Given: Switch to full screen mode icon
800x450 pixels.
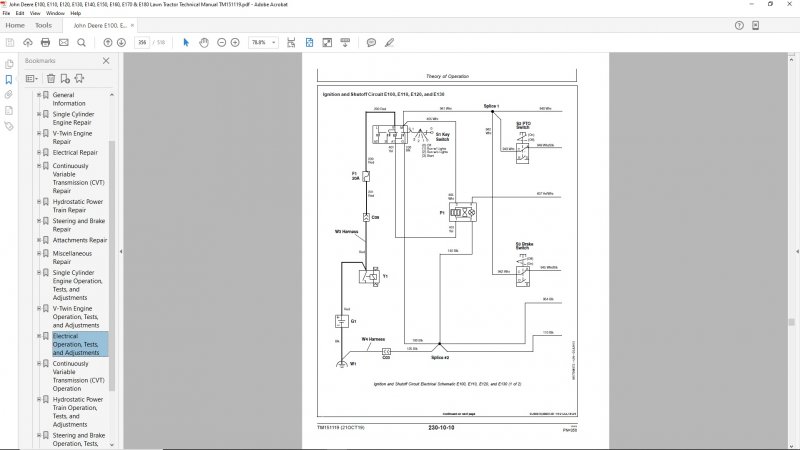Looking at the screenshot, I should coord(327,43).
